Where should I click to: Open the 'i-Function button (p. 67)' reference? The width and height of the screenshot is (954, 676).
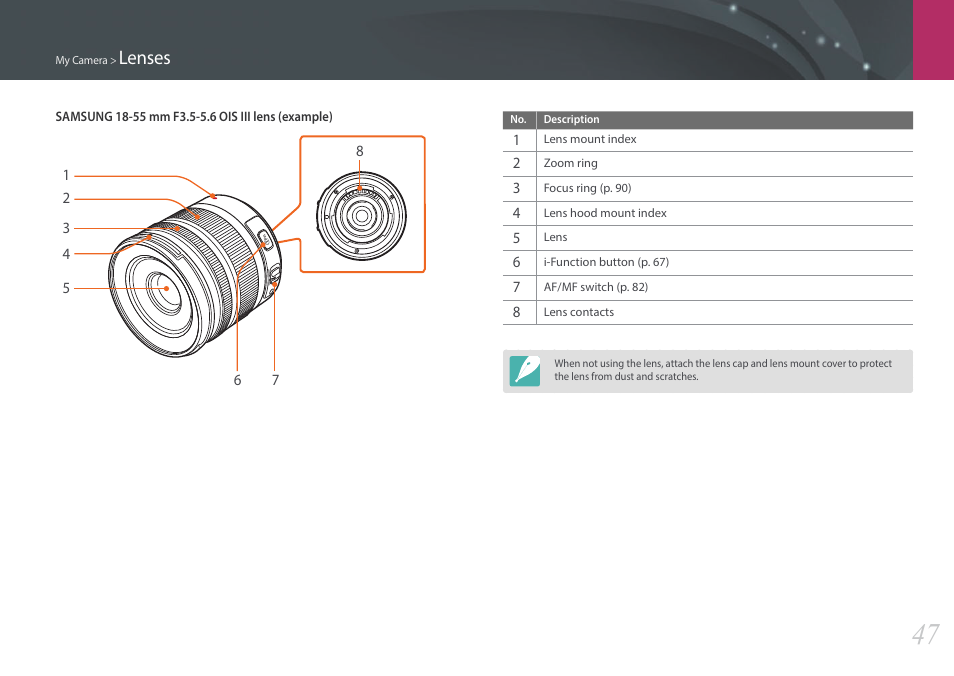coord(606,262)
